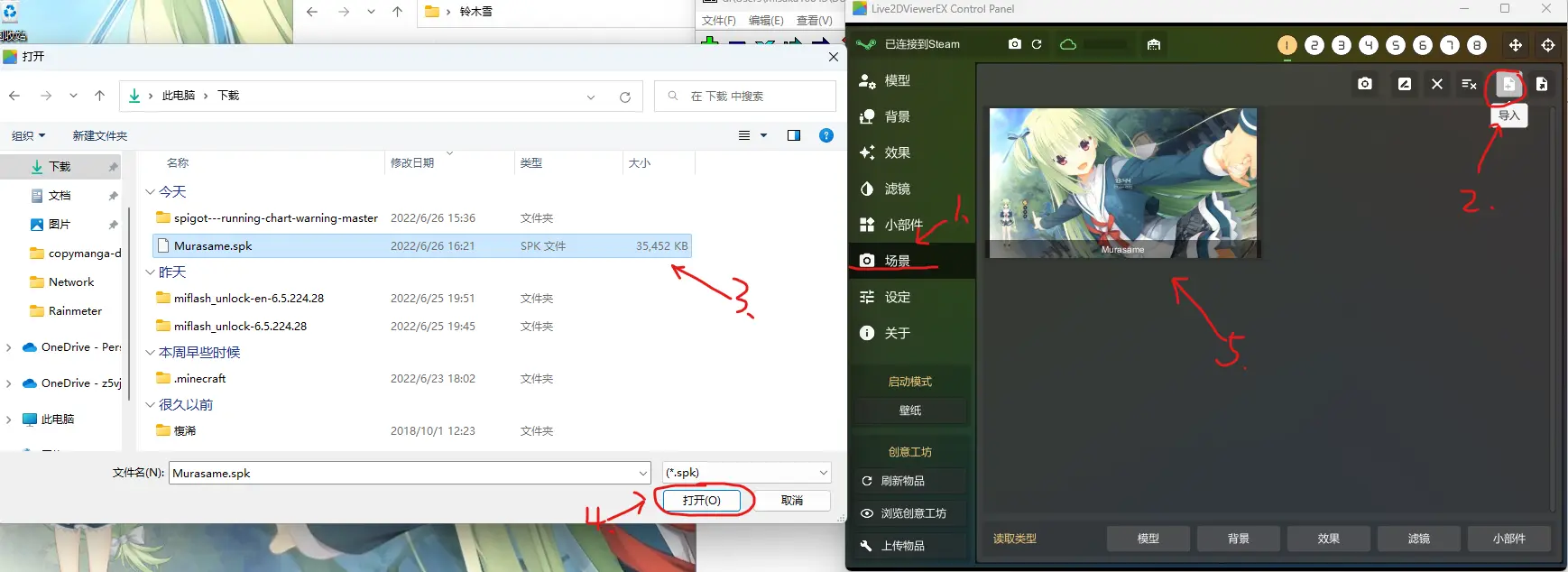Select the Murasame scene thumbnail
Viewport: 1568px width, 572px height.
pos(1123,182)
